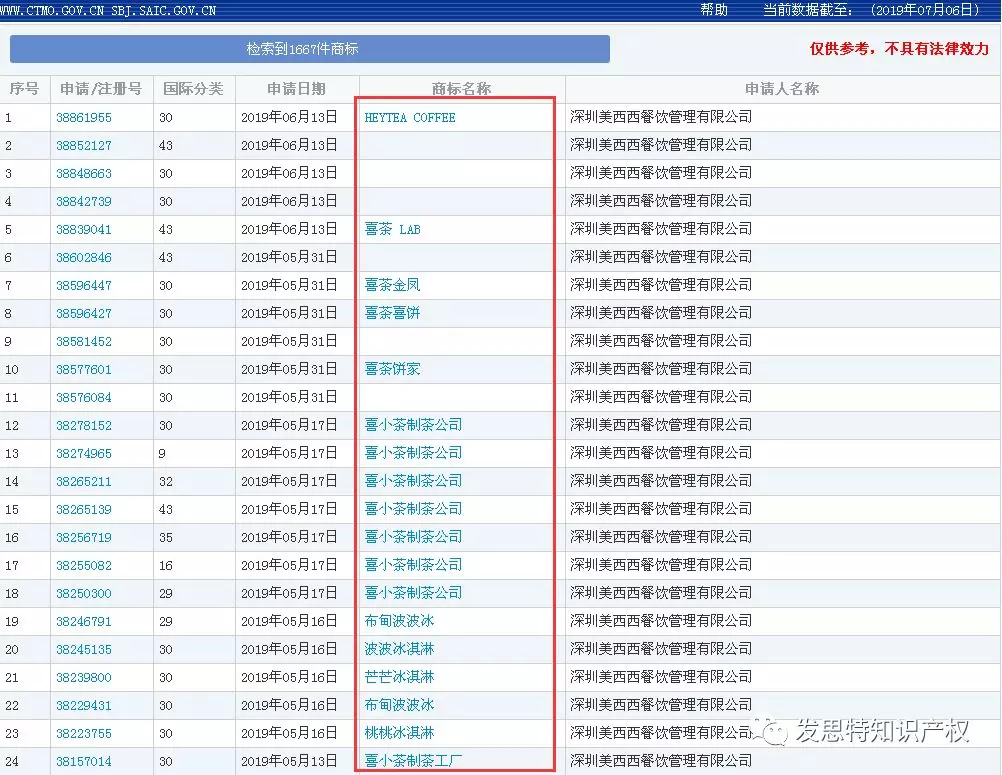Open the 帮助 help link
The width and height of the screenshot is (1002, 775).
[713, 10]
